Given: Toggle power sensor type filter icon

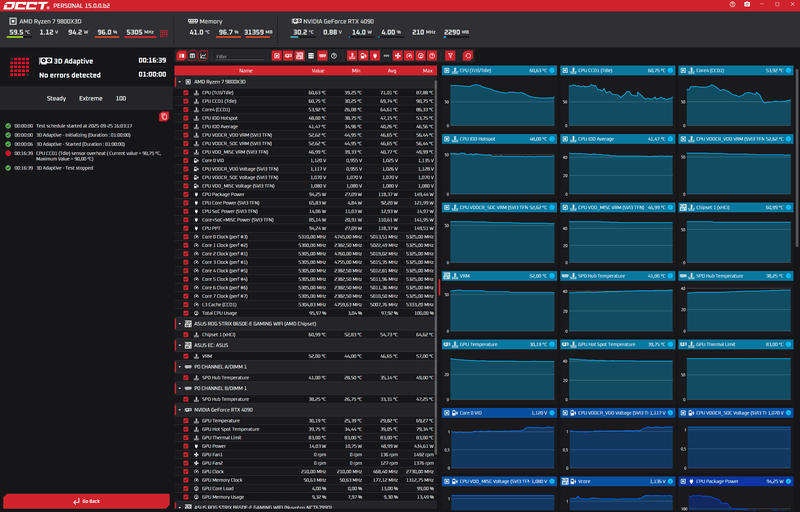Looking at the screenshot, I should (374, 56).
